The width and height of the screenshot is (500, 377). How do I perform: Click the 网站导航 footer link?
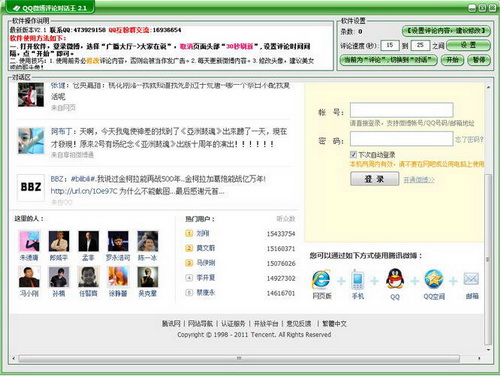click(x=200, y=324)
